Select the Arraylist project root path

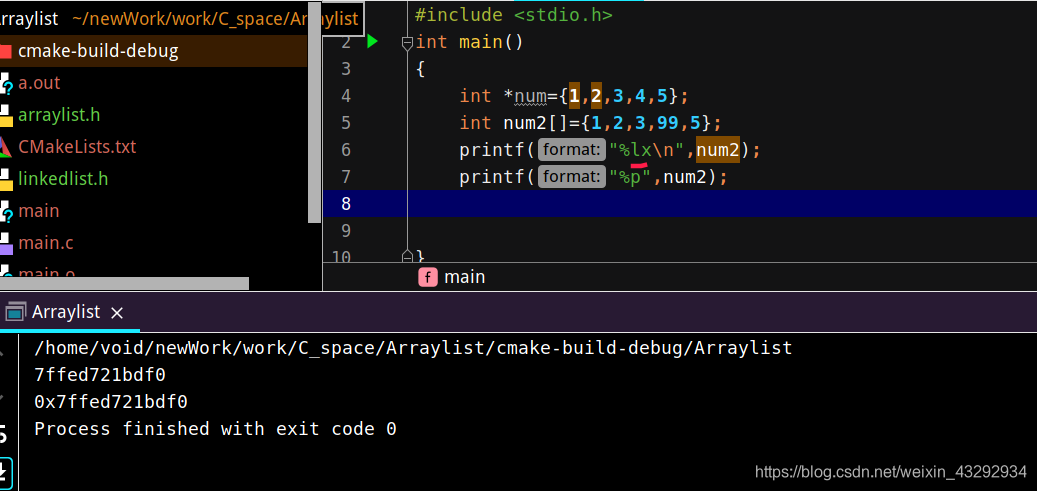pos(215,19)
